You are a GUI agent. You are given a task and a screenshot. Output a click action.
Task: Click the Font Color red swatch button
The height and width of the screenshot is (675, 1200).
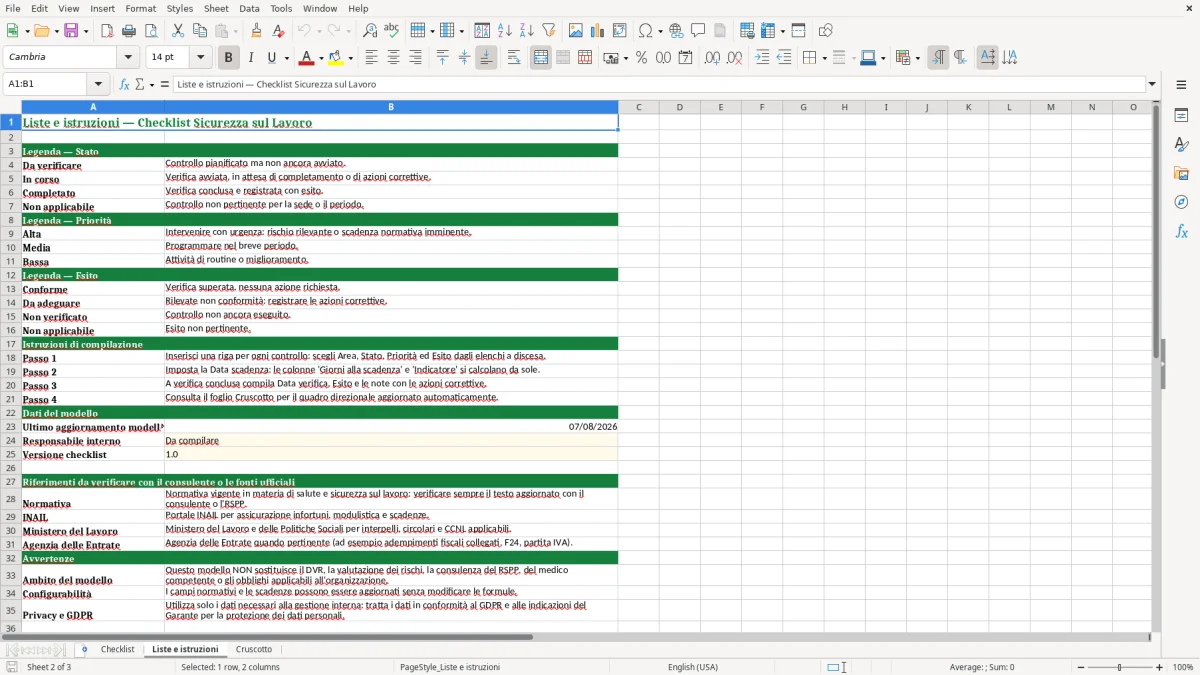307,58
